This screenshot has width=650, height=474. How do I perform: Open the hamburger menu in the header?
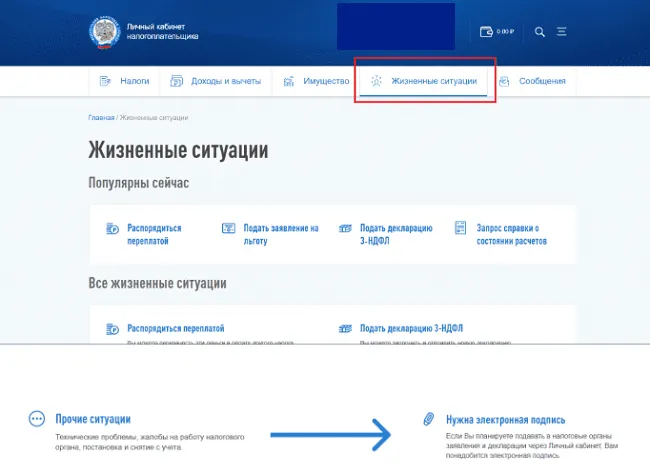coord(562,32)
